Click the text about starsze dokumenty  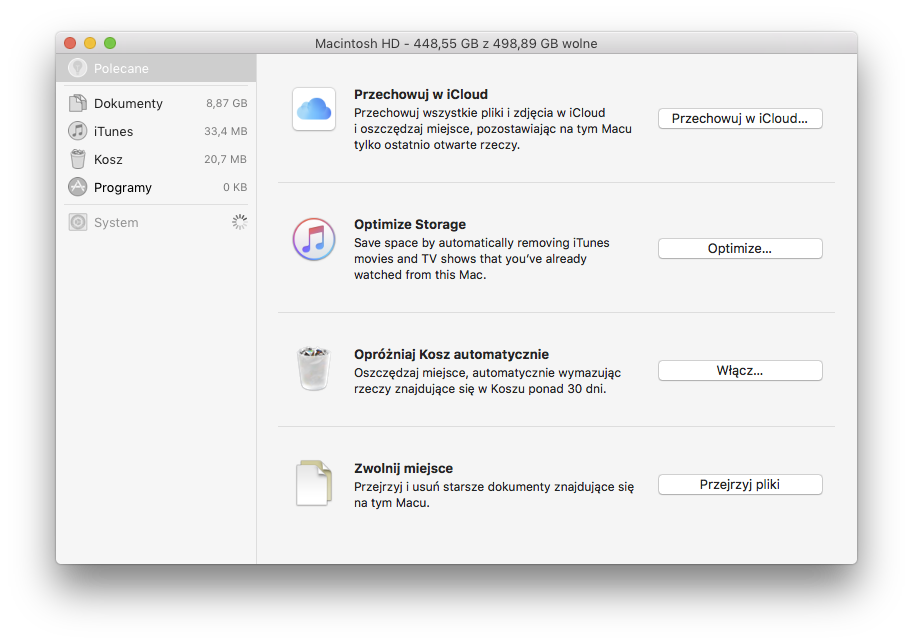pos(494,494)
